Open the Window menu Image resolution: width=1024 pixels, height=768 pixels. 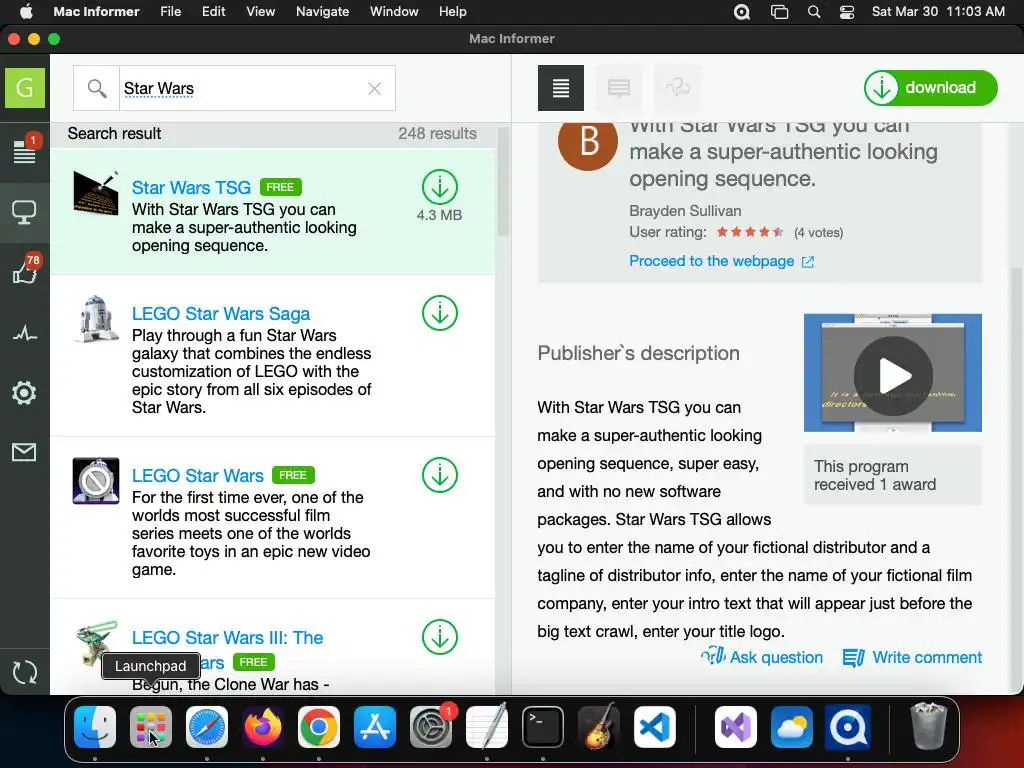click(394, 12)
